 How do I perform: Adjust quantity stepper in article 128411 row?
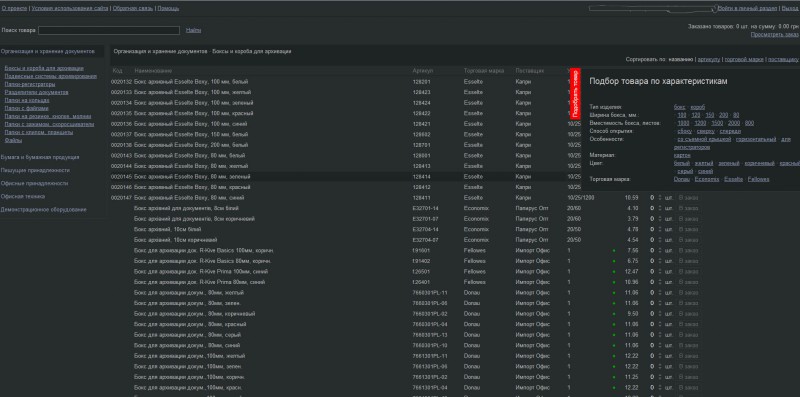(x=660, y=198)
